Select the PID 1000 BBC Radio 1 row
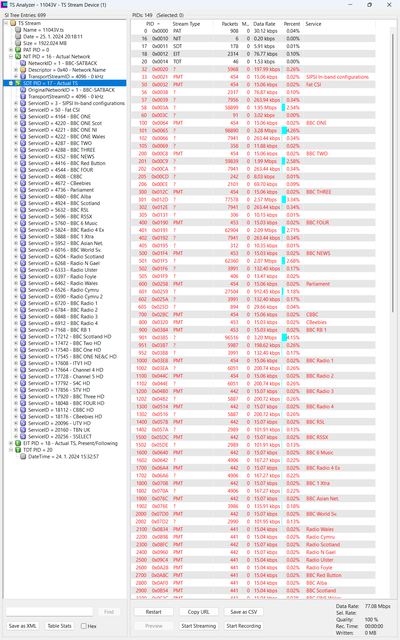The width and height of the screenshot is (400, 640). click(253, 360)
